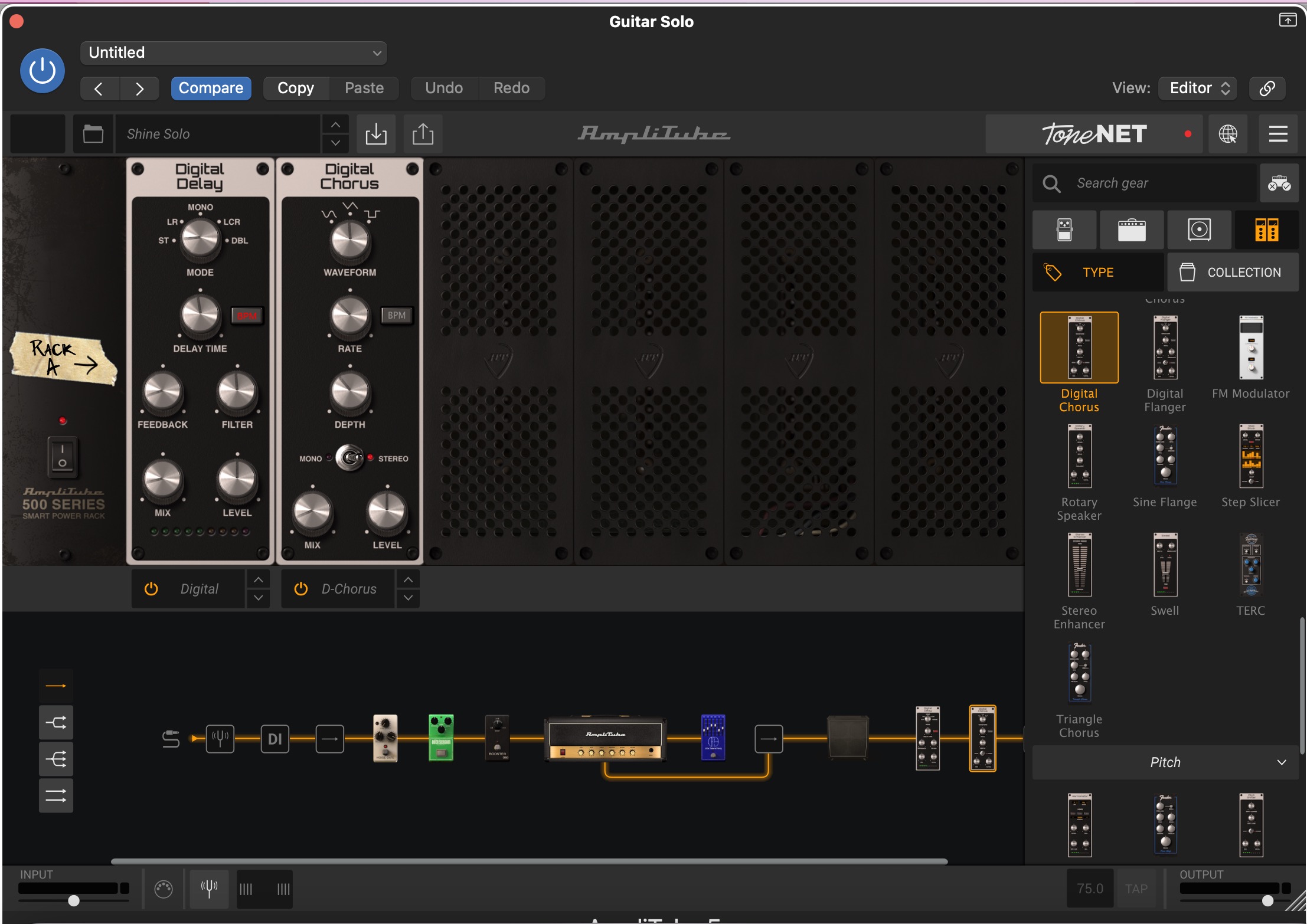
Task: Select the stomp pedal gear category
Action: pos(1064,230)
